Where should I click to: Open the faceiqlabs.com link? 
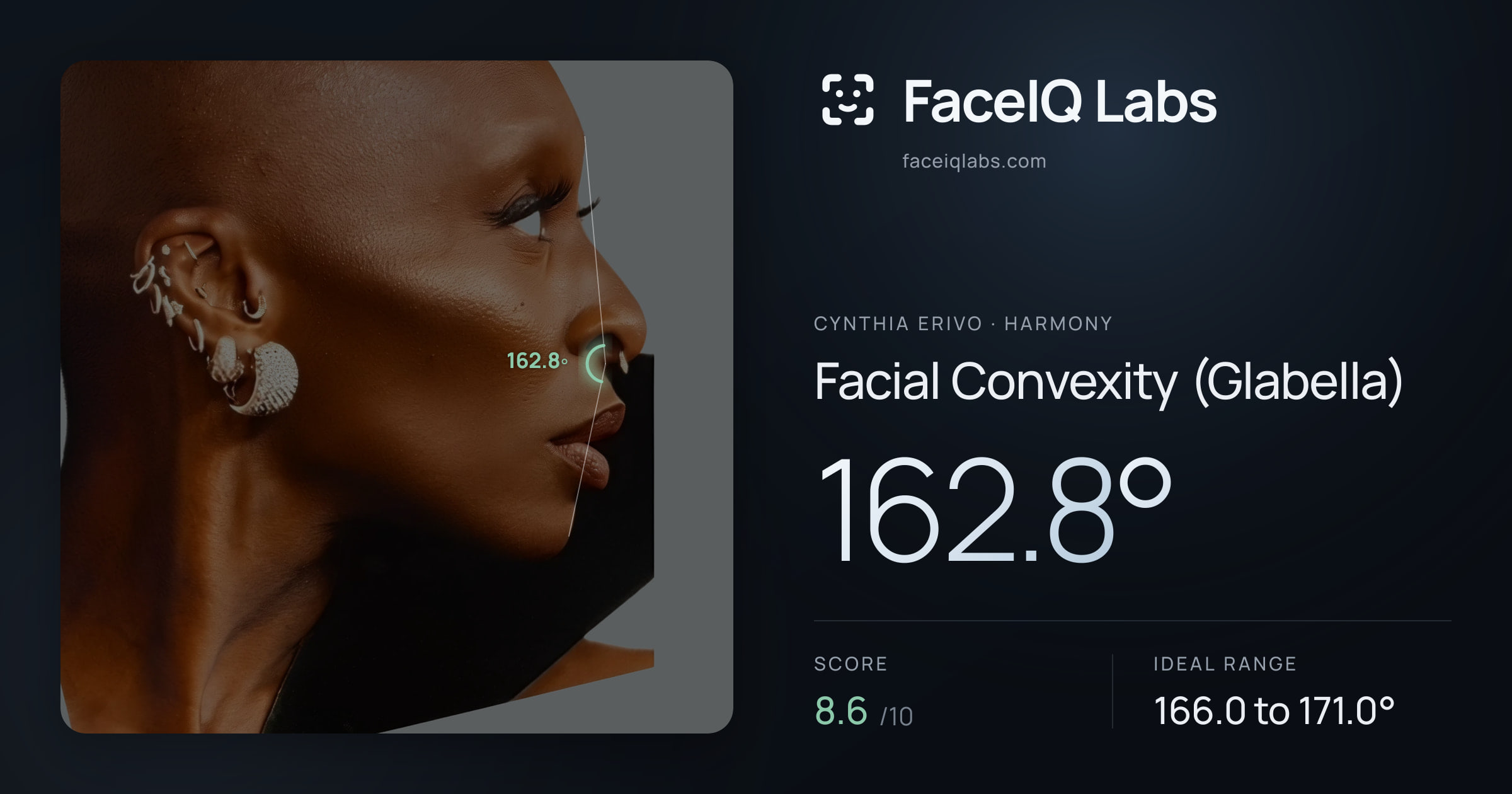pyautogui.click(x=974, y=161)
